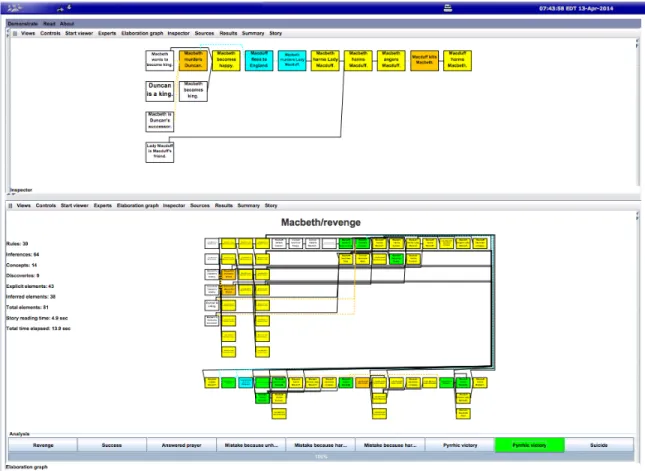The image size is (645, 471).
Task: Select the Answered prayer button
Action: click(181, 445)
